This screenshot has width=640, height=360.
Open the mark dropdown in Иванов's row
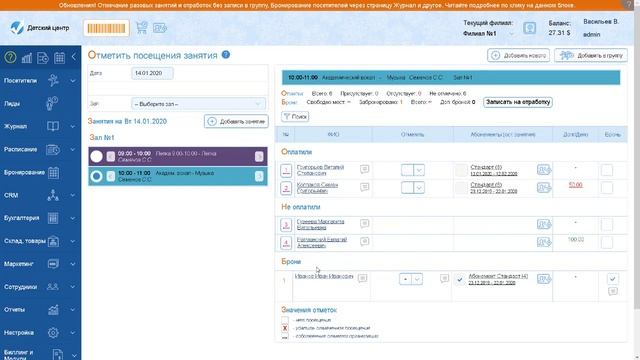tap(417, 279)
